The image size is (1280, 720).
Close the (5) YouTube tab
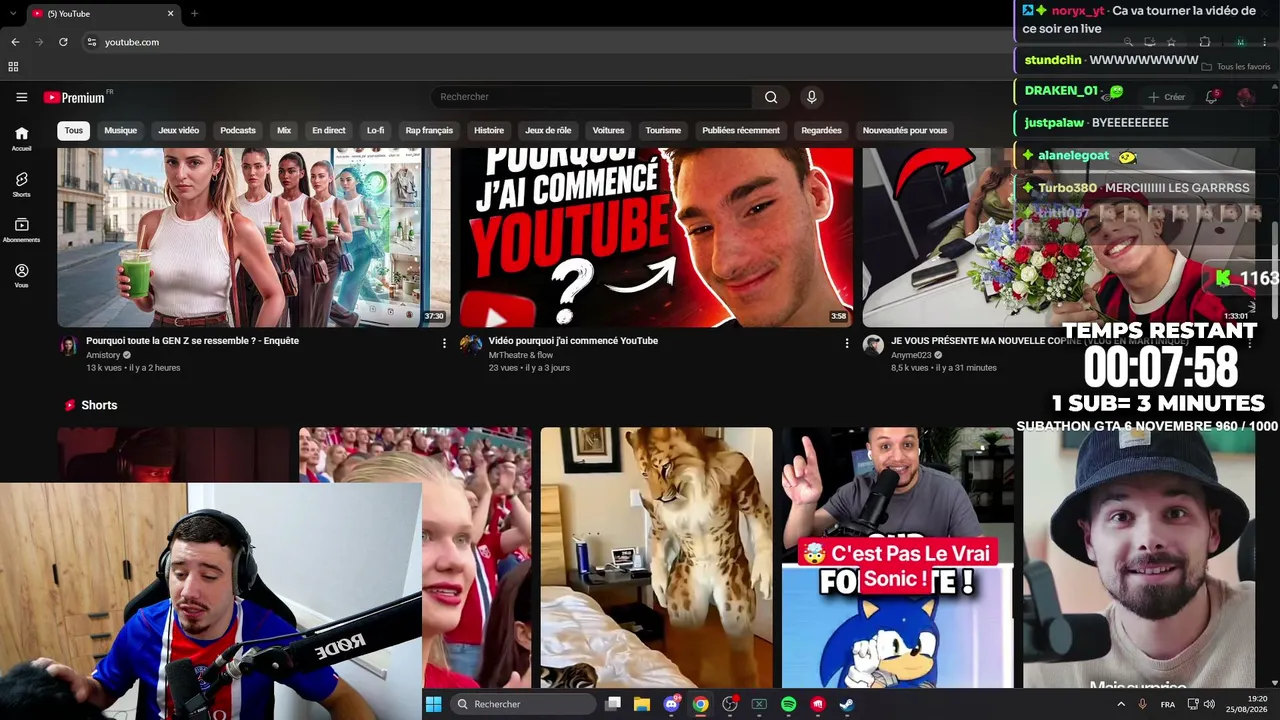coord(170,13)
